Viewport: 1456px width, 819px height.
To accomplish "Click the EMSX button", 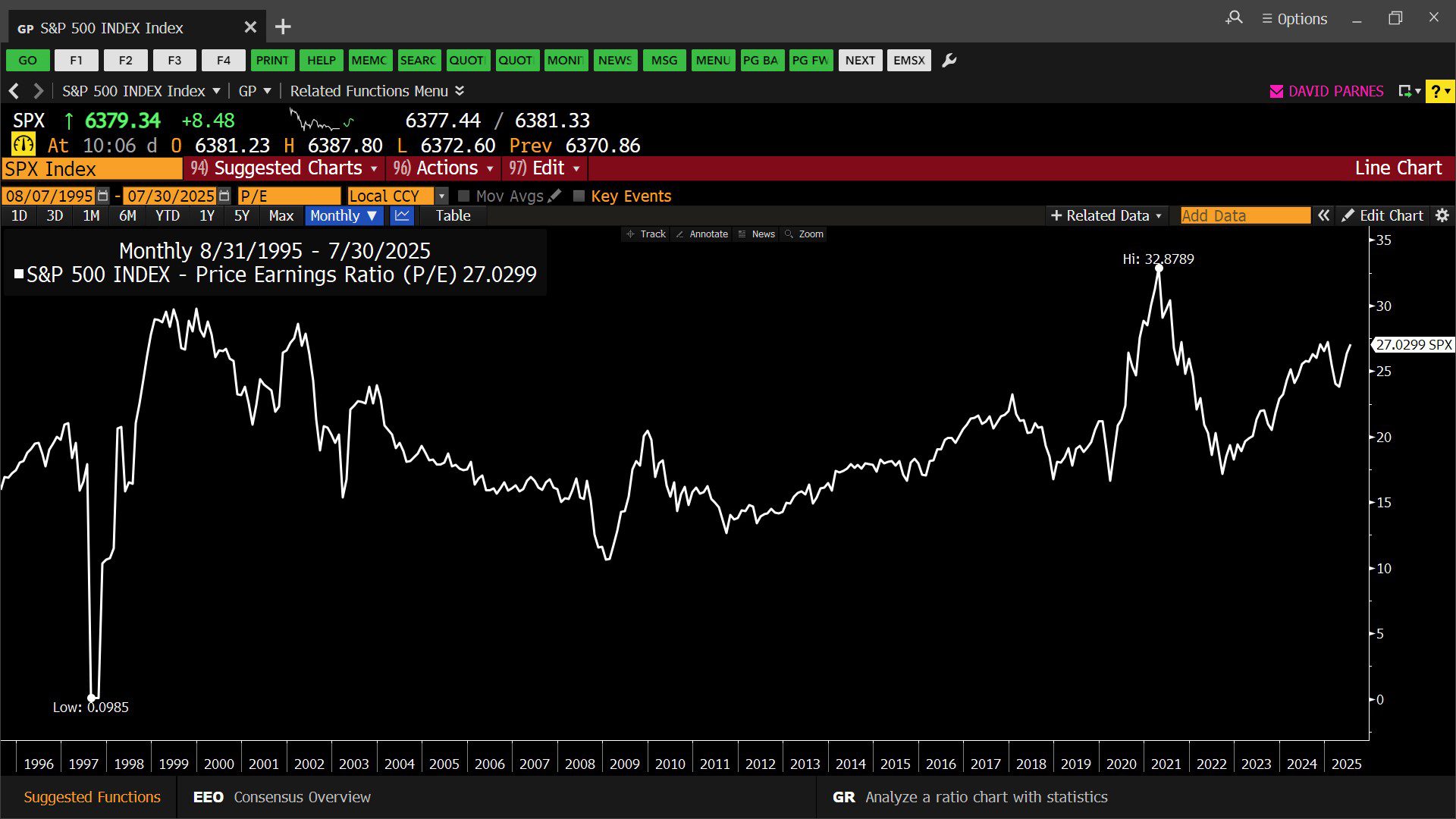I will click(x=909, y=60).
